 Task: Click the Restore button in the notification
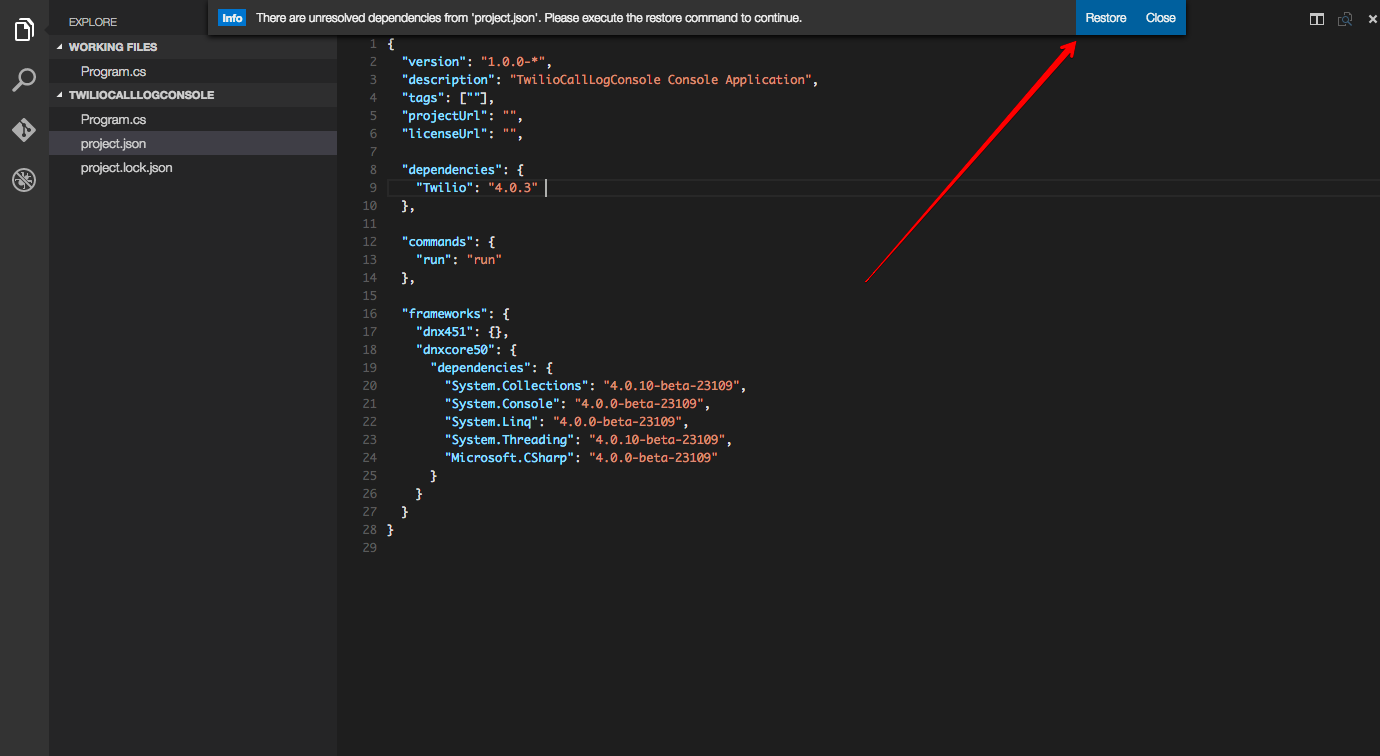click(x=1105, y=18)
